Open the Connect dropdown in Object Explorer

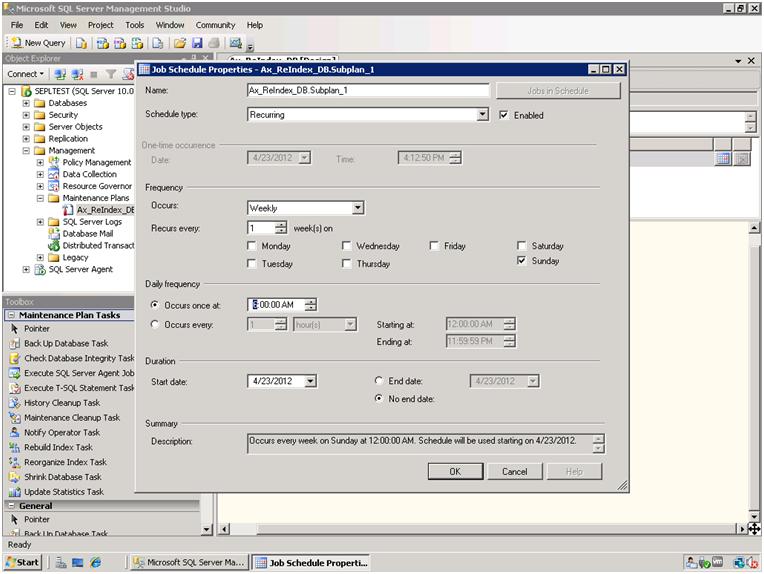click(25, 74)
